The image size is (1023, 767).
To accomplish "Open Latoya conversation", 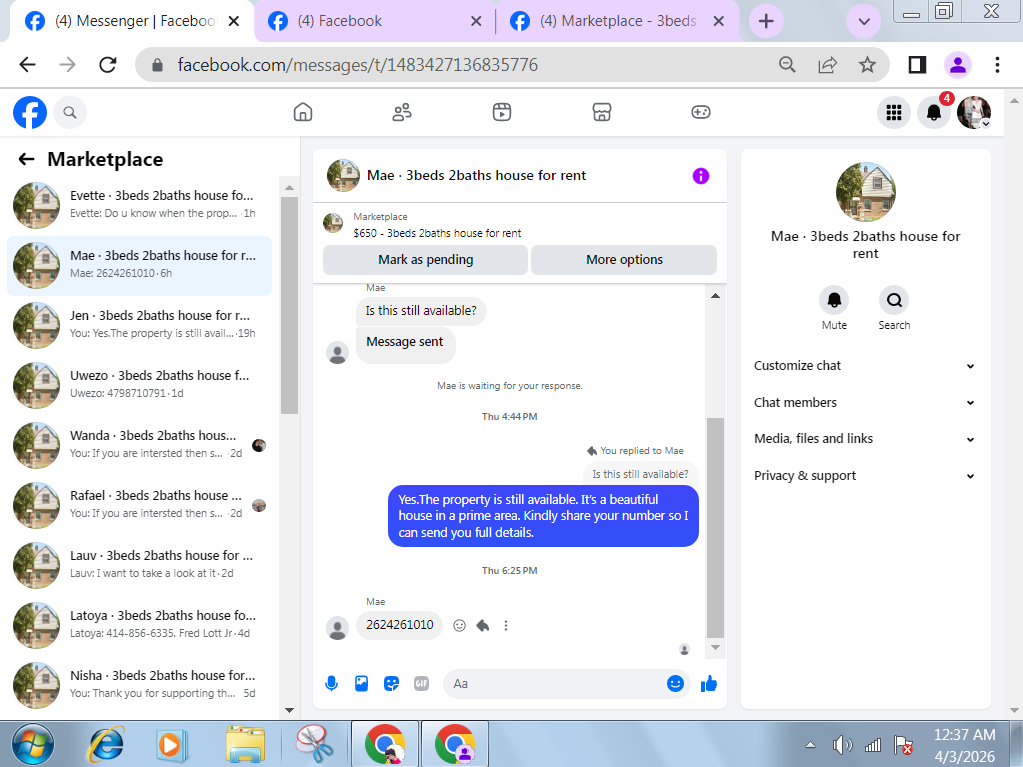I will (140, 625).
